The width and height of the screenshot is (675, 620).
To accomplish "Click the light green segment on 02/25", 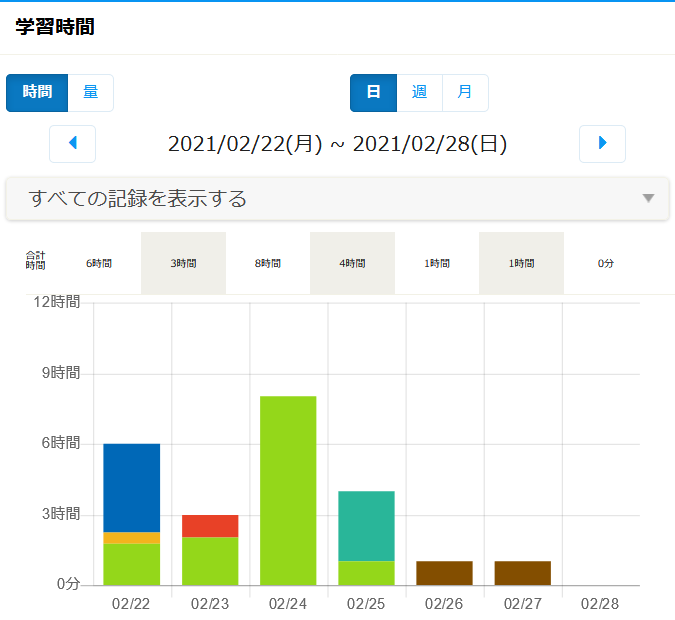I will click(366, 573).
